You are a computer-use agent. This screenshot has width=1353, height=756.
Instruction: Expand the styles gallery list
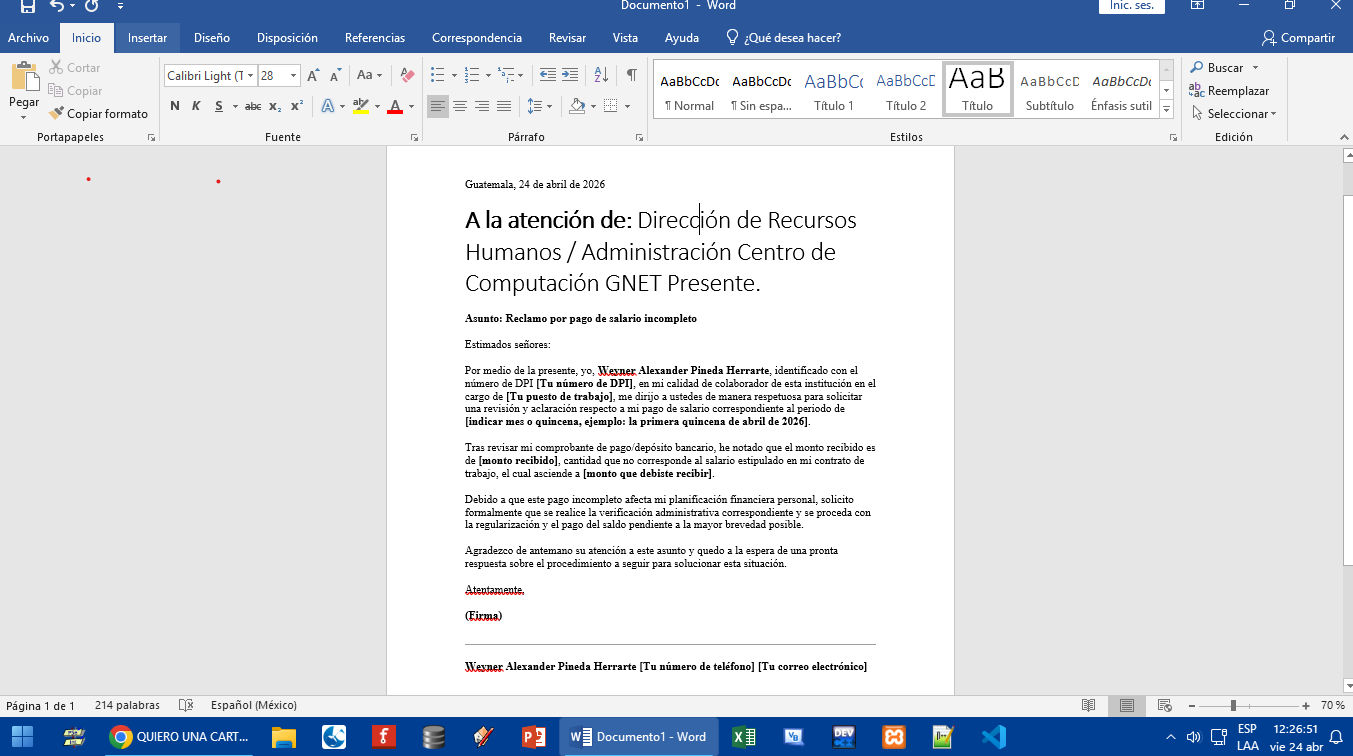[x=1166, y=108]
